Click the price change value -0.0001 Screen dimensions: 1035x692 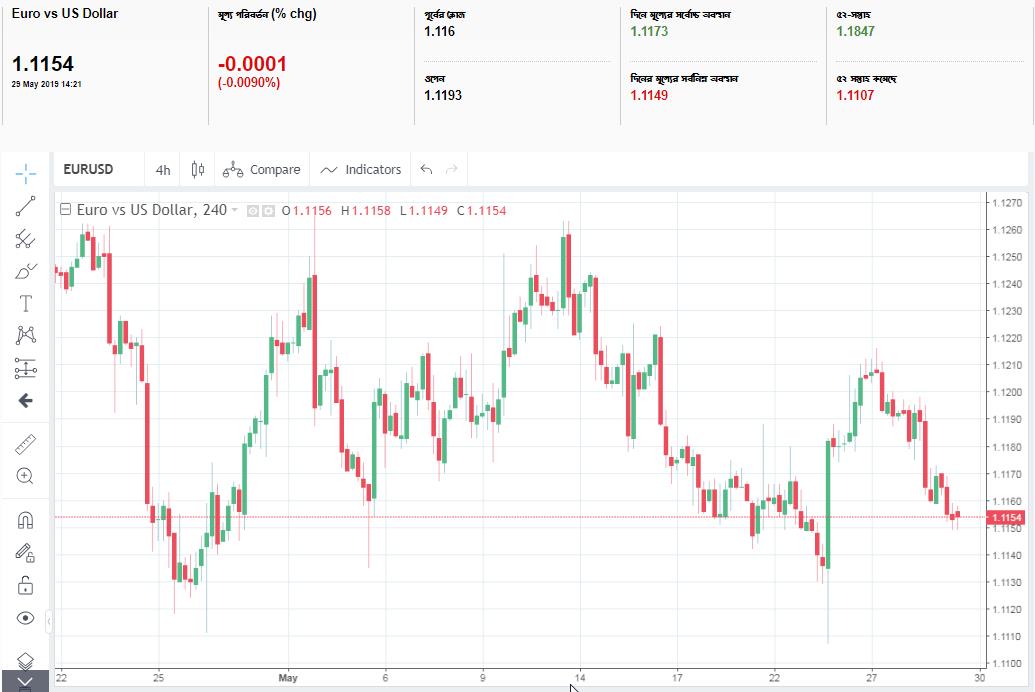click(252, 64)
